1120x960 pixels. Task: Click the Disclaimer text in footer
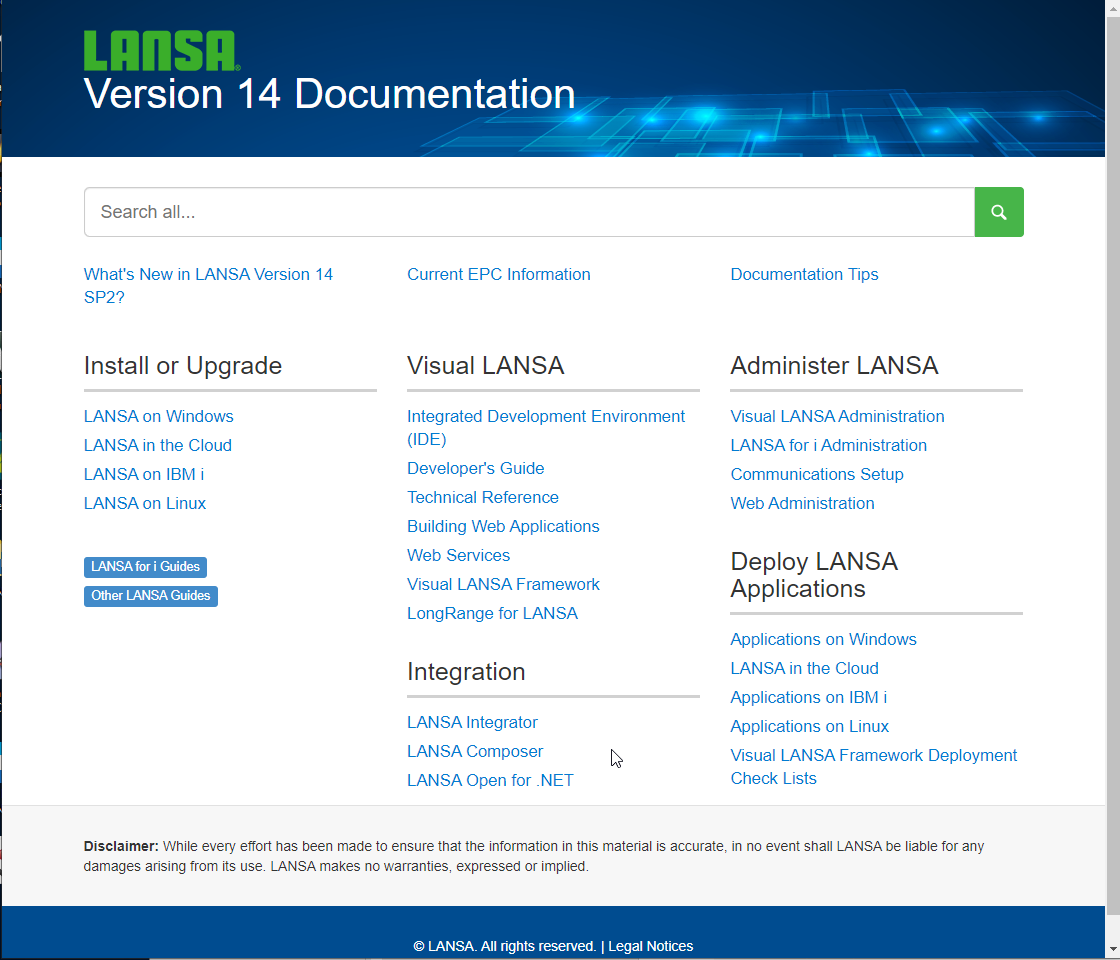click(x=534, y=856)
